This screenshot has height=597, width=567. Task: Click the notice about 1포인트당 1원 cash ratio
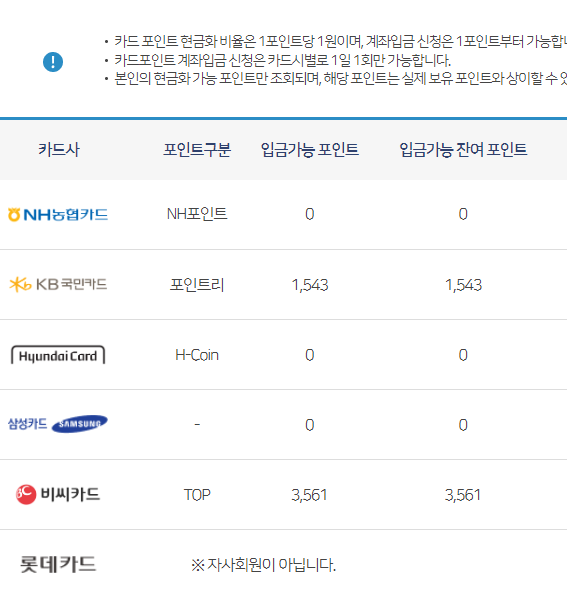click(340, 42)
